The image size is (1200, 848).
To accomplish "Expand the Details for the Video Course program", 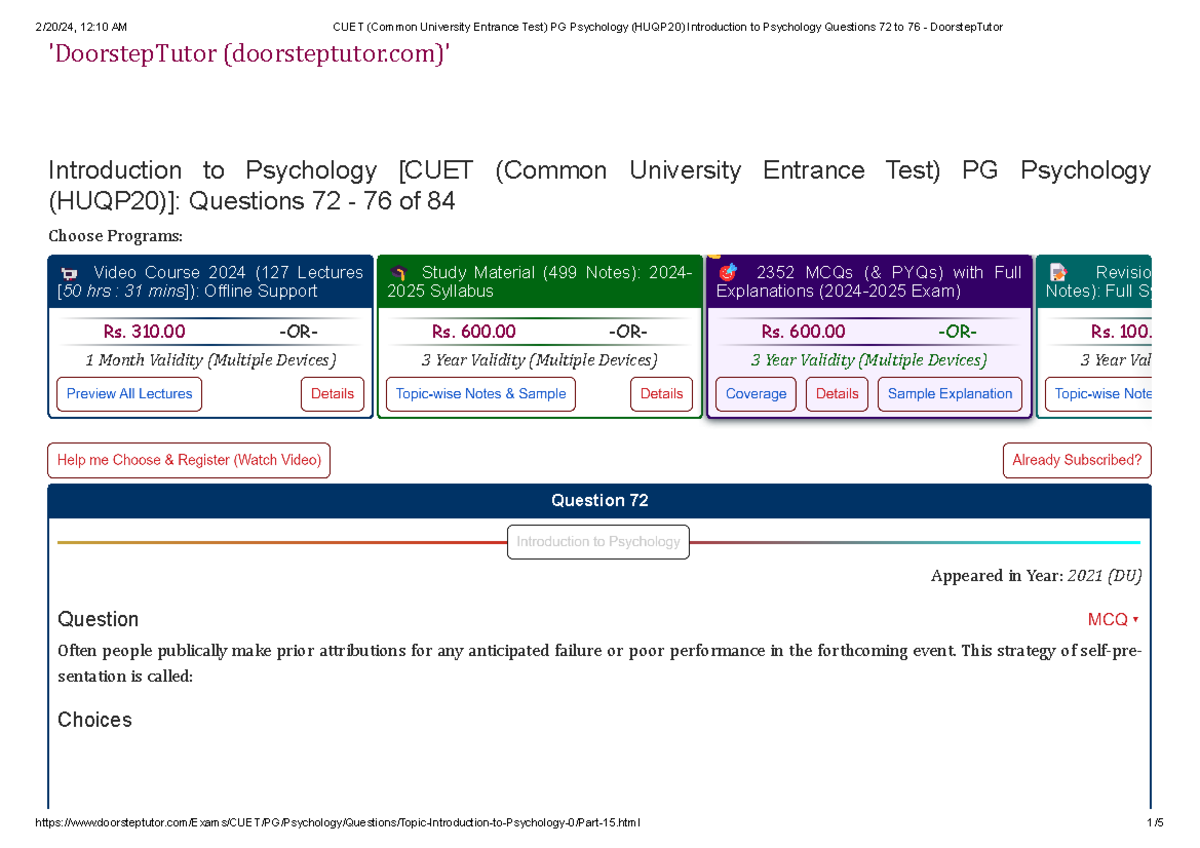I will [x=332, y=394].
